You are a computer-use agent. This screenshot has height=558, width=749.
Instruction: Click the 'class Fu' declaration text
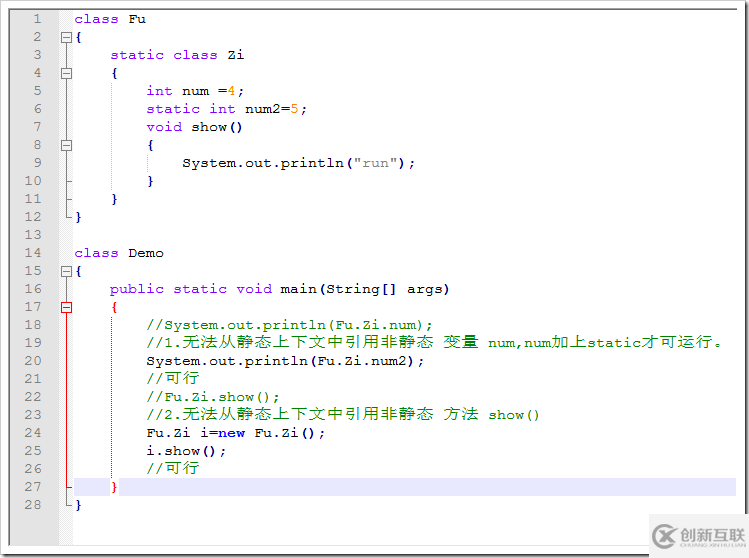tap(110, 19)
